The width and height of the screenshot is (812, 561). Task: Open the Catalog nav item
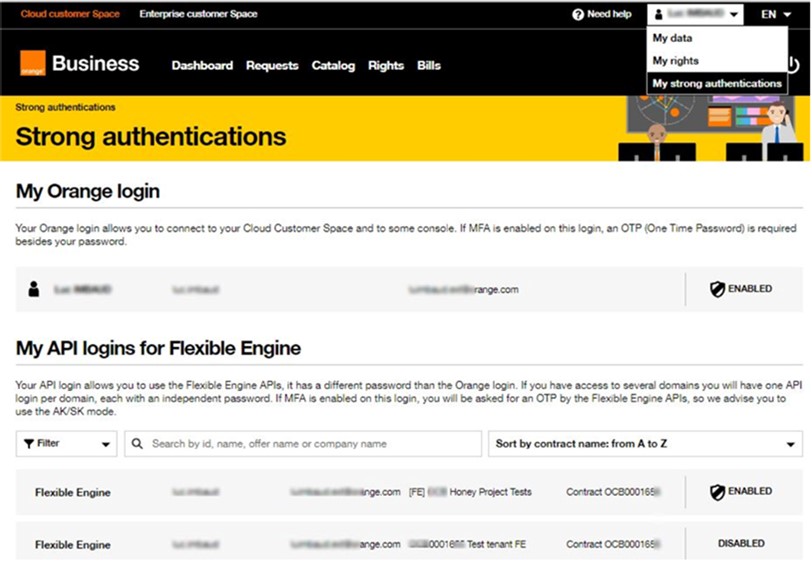(x=333, y=65)
